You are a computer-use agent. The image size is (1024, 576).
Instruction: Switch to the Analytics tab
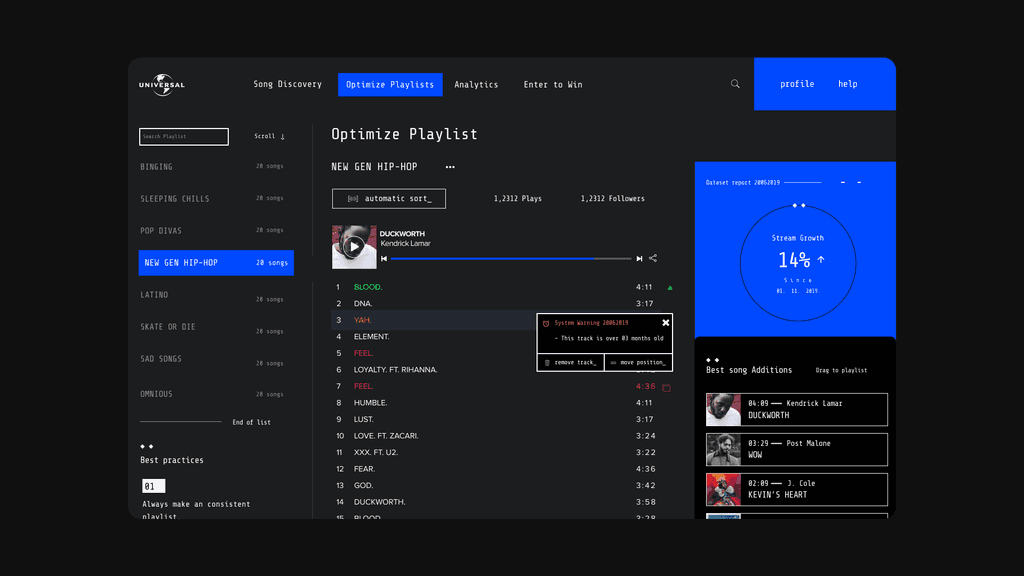point(476,84)
